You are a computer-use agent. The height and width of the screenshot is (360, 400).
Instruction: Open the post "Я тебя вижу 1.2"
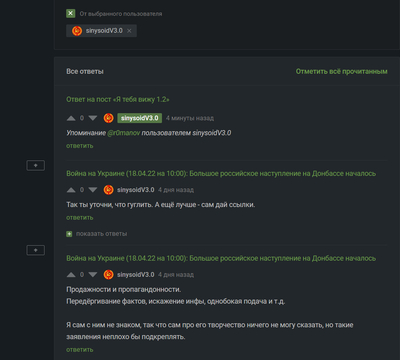click(x=118, y=99)
